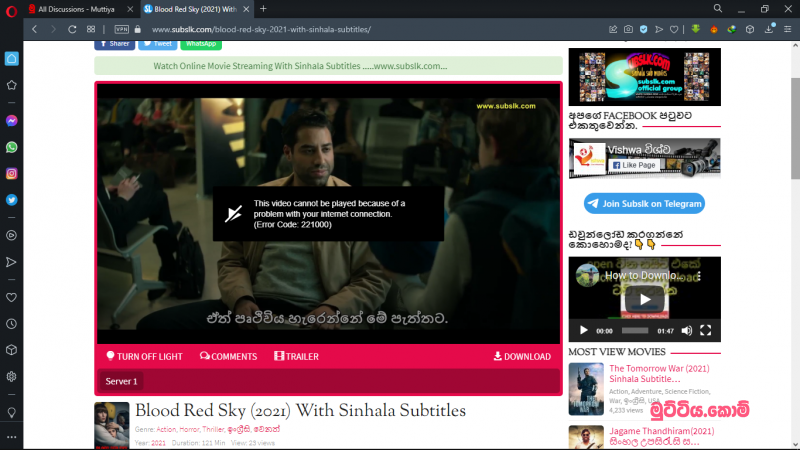
Task: Open the Opera main menu logo
Action: click(11, 11)
